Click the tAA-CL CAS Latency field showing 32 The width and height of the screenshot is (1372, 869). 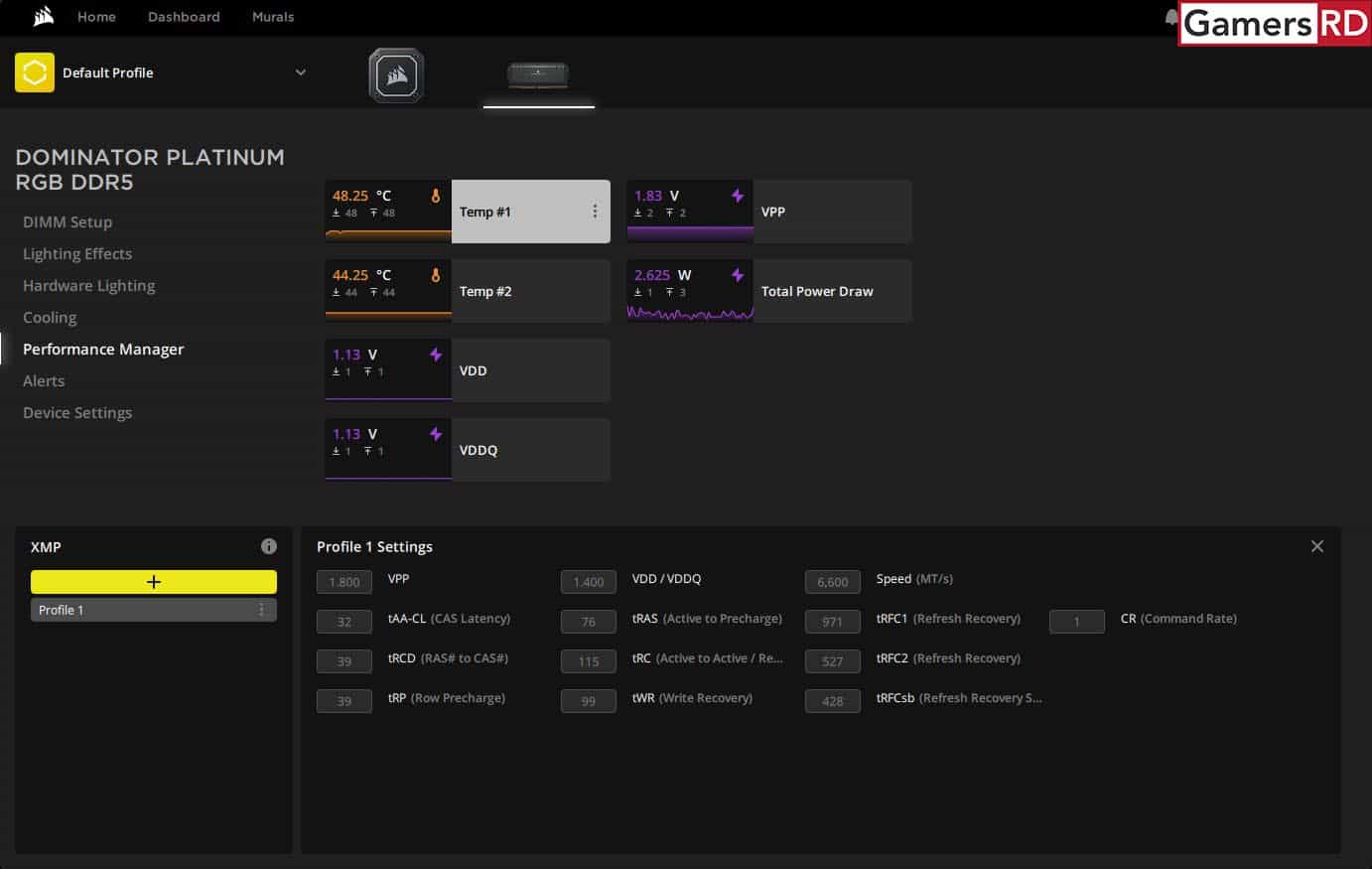(344, 622)
